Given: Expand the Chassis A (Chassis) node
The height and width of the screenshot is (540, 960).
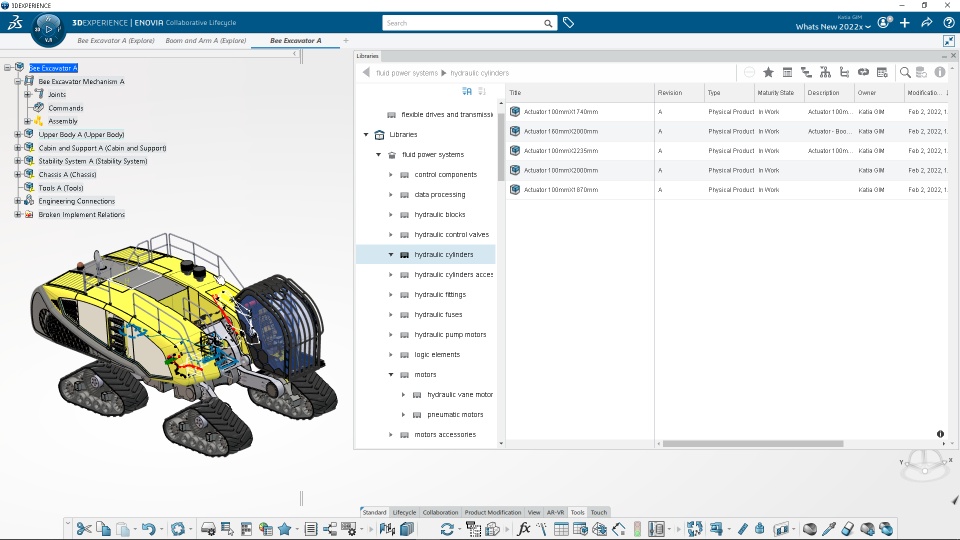Looking at the screenshot, I should (x=18, y=174).
